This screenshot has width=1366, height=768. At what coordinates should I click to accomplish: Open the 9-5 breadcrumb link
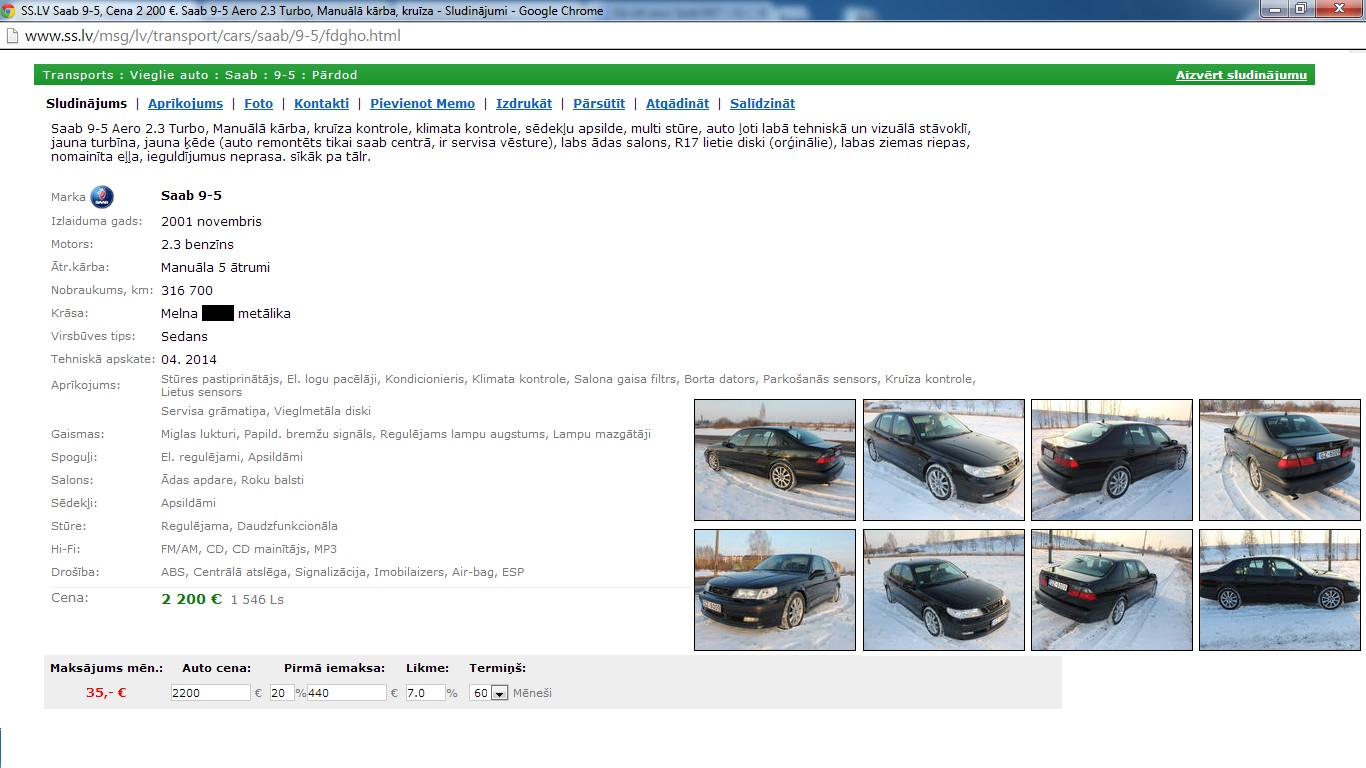[x=285, y=75]
